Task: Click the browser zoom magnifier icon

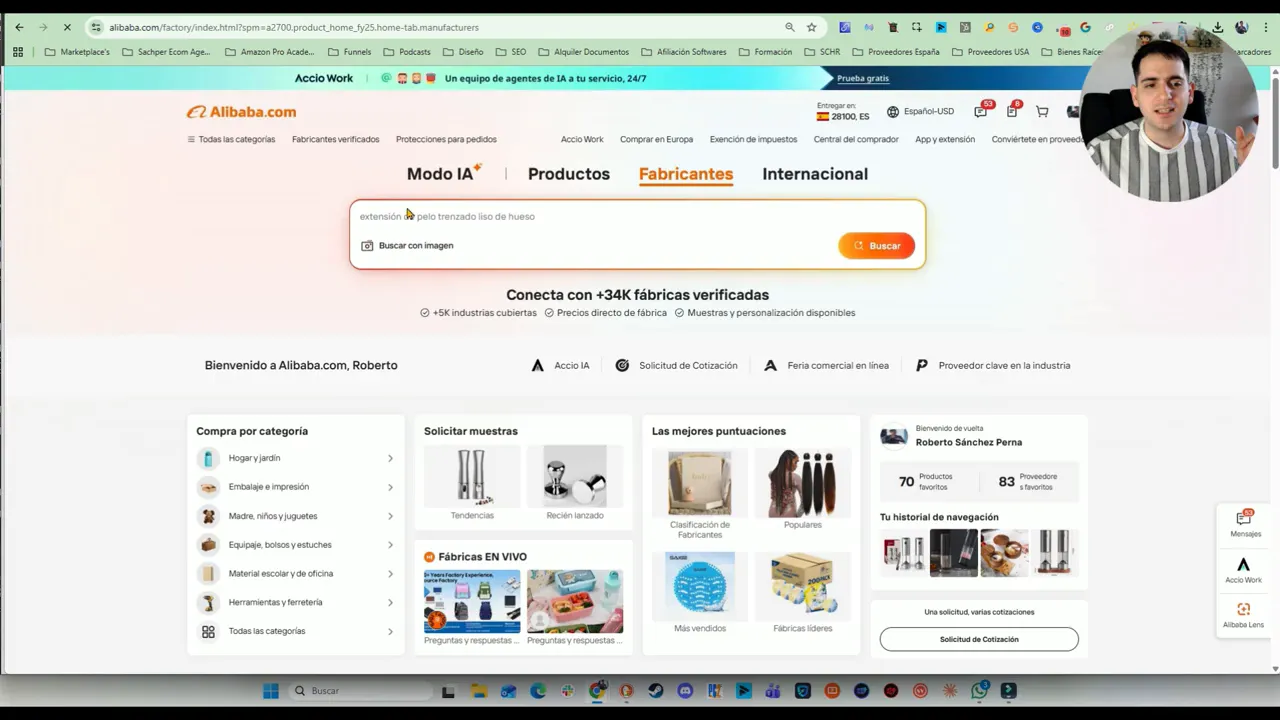Action: coord(789,27)
